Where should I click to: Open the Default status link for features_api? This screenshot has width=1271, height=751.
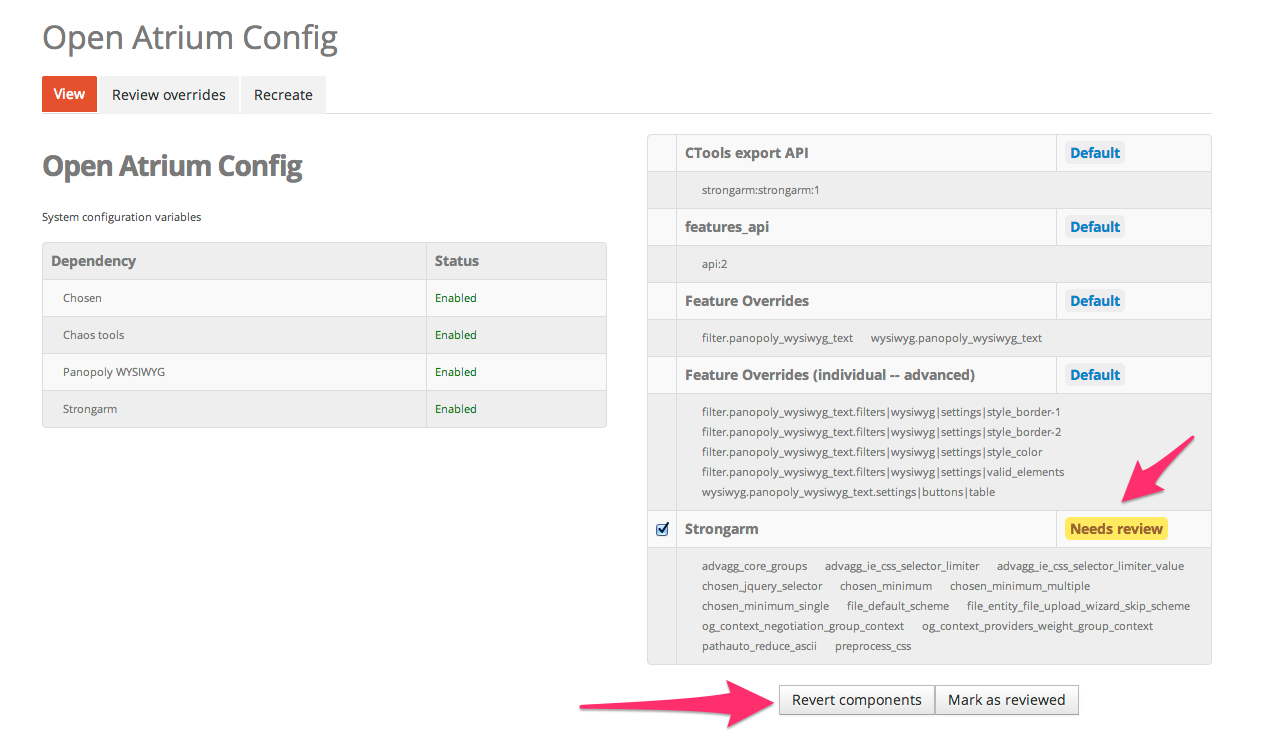click(x=1095, y=227)
